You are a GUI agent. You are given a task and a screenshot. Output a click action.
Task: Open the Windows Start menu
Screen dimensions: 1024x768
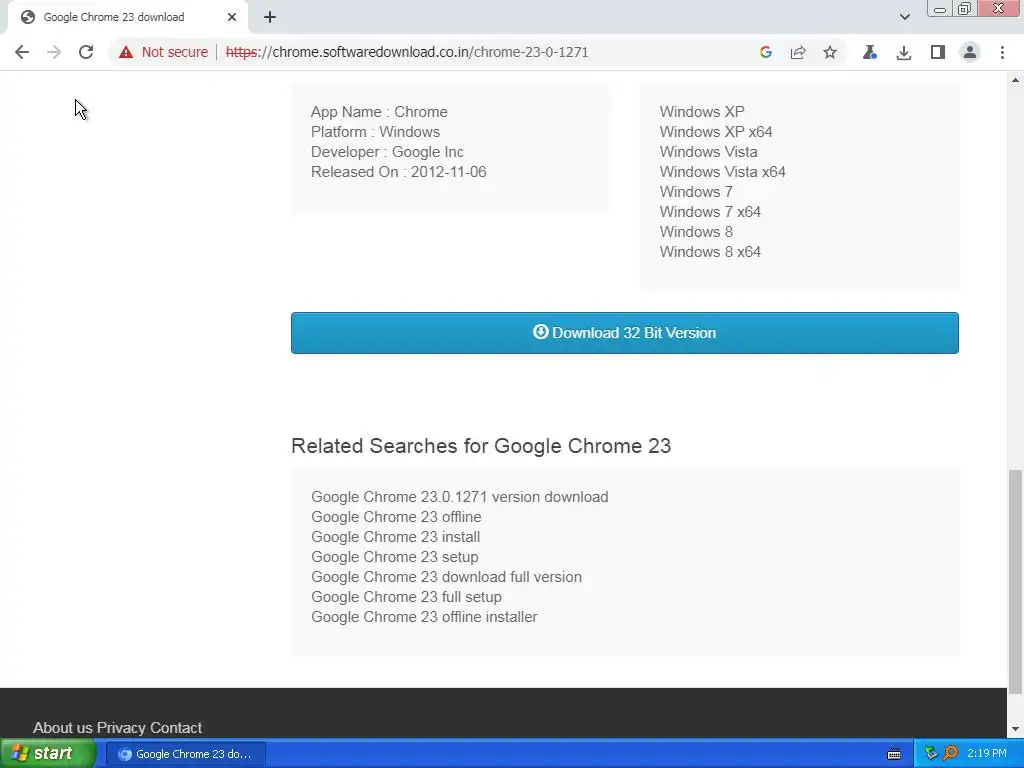pyautogui.click(x=48, y=754)
